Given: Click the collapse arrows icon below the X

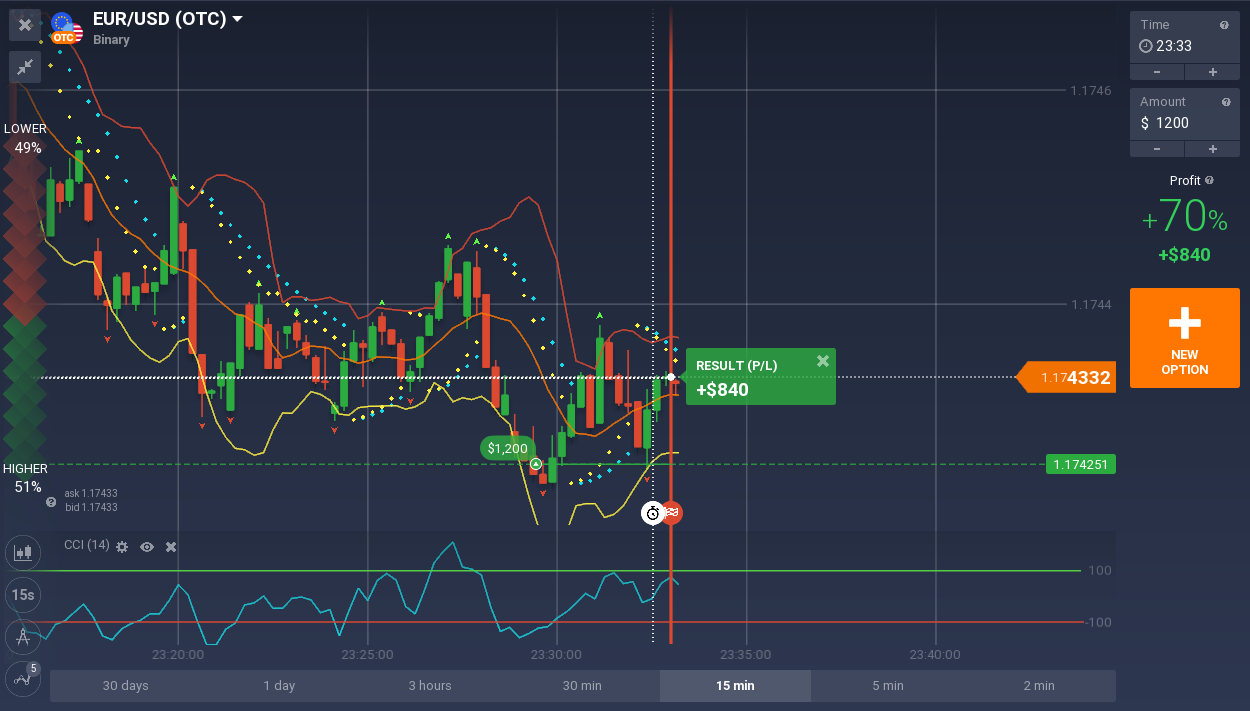Looking at the screenshot, I should coord(25,66).
